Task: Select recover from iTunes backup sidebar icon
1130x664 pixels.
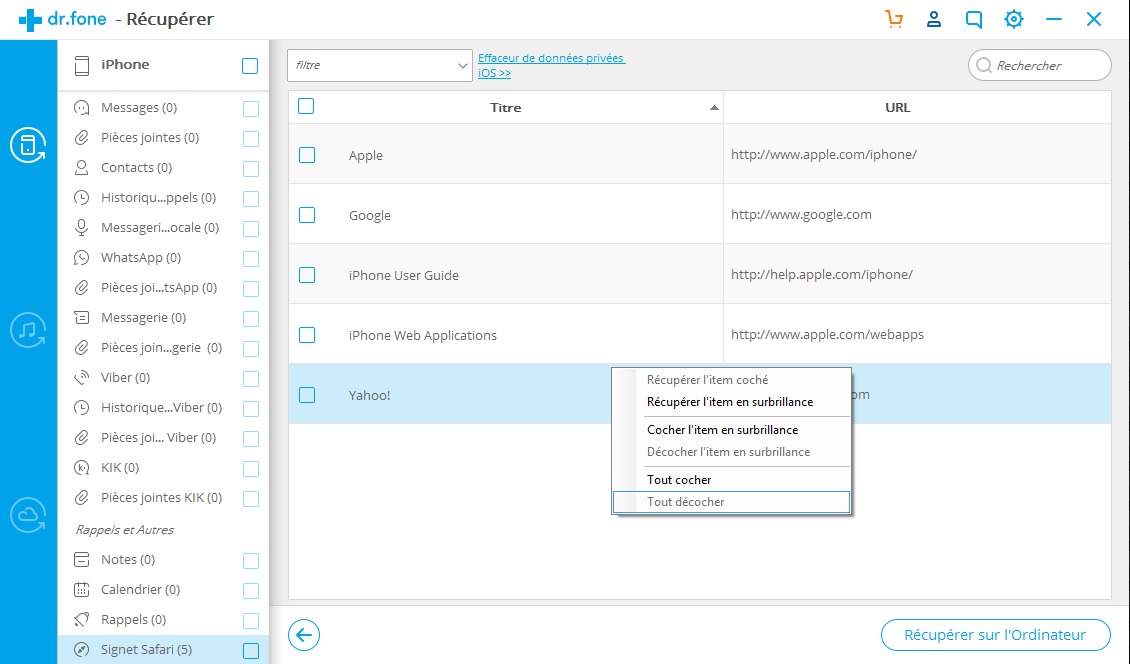Action: click(x=28, y=330)
